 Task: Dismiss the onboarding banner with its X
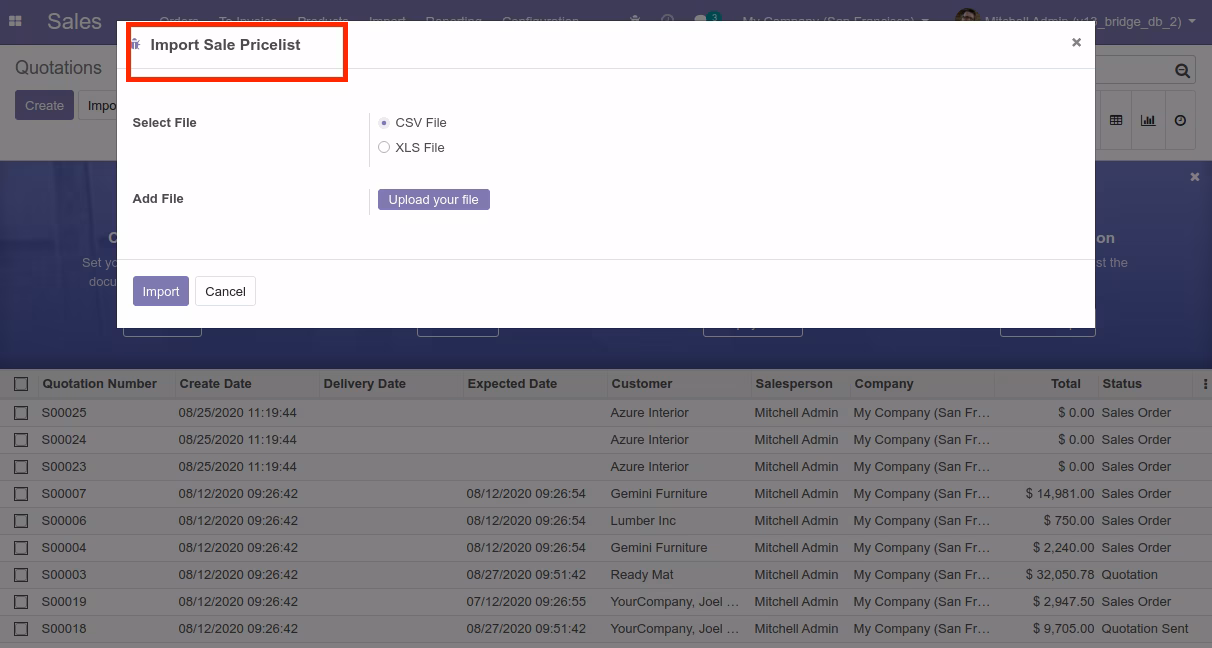[1194, 176]
